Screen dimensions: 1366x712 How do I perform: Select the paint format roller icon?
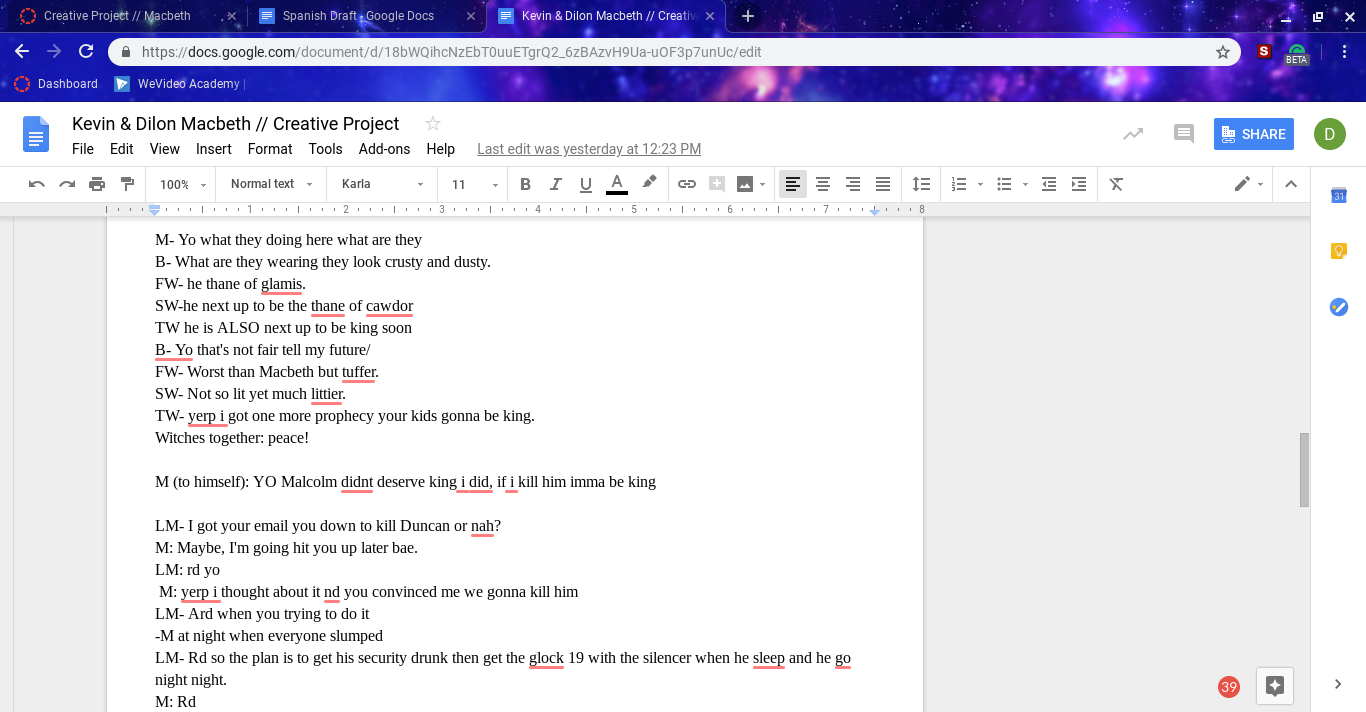[x=127, y=184]
